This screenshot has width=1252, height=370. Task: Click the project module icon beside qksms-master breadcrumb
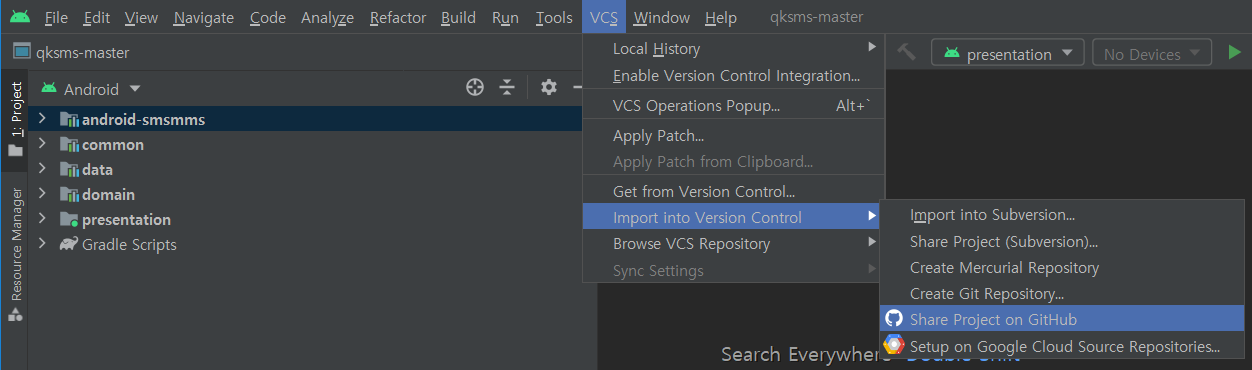pos(21,52)
